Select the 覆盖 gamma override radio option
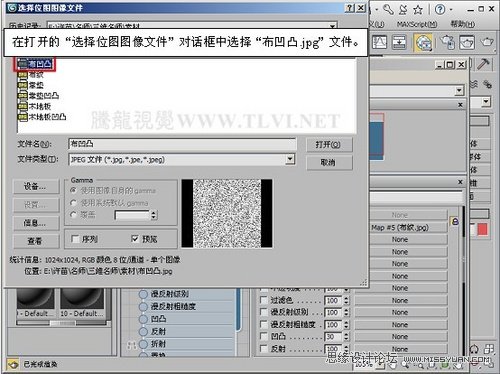 [x=73, y=215]
